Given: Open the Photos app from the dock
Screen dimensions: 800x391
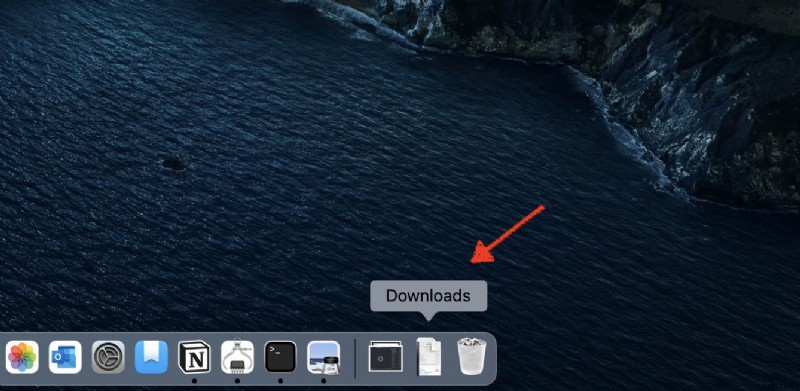Looking at the screenshot, I should click(x=22, y=357).
